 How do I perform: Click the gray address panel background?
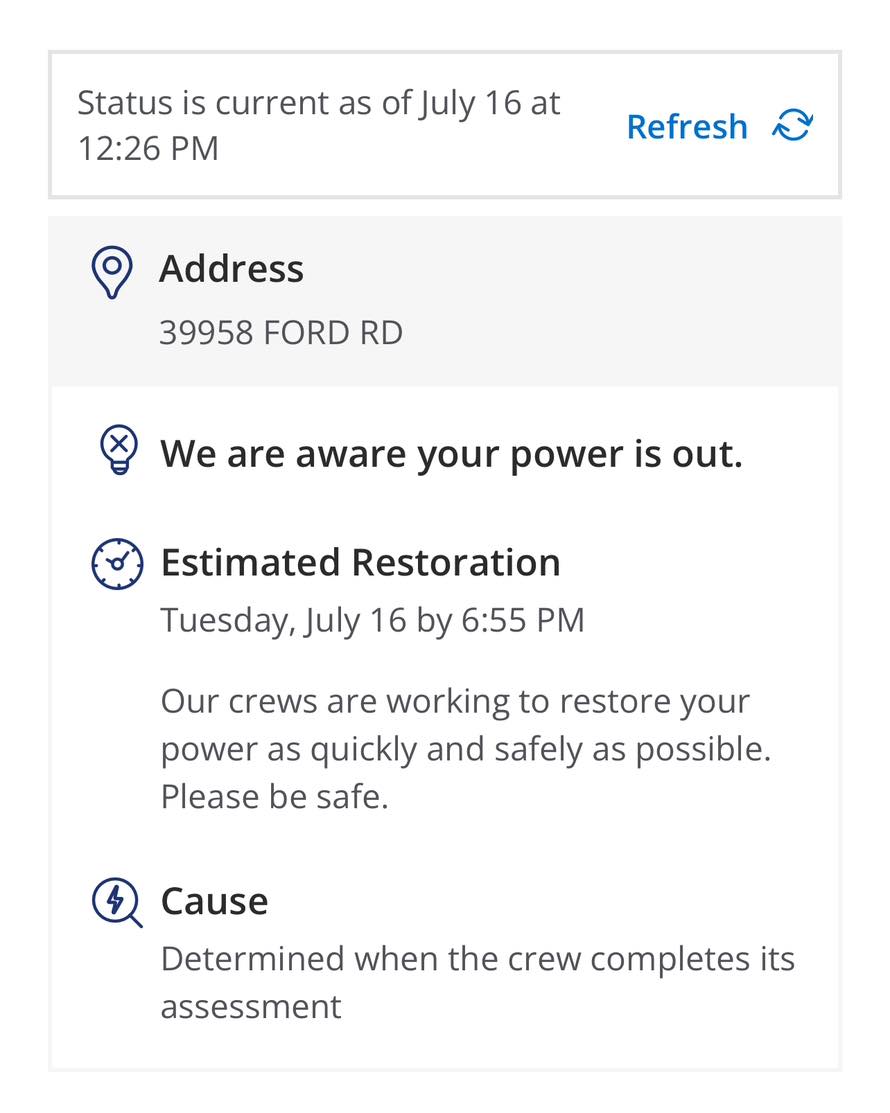(x=445, y=302)
